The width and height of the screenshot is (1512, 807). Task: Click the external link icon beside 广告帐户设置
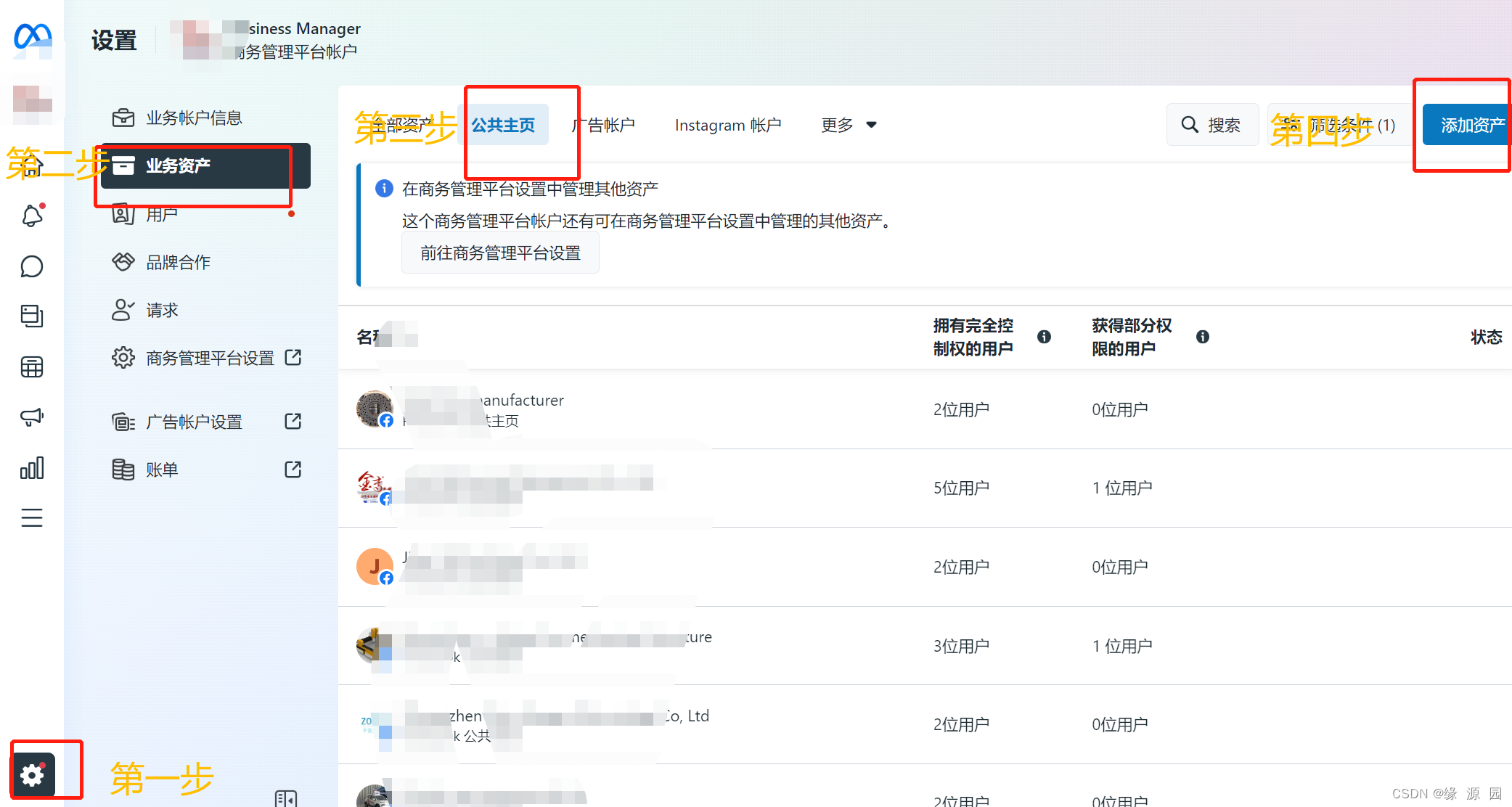(292, 421)
